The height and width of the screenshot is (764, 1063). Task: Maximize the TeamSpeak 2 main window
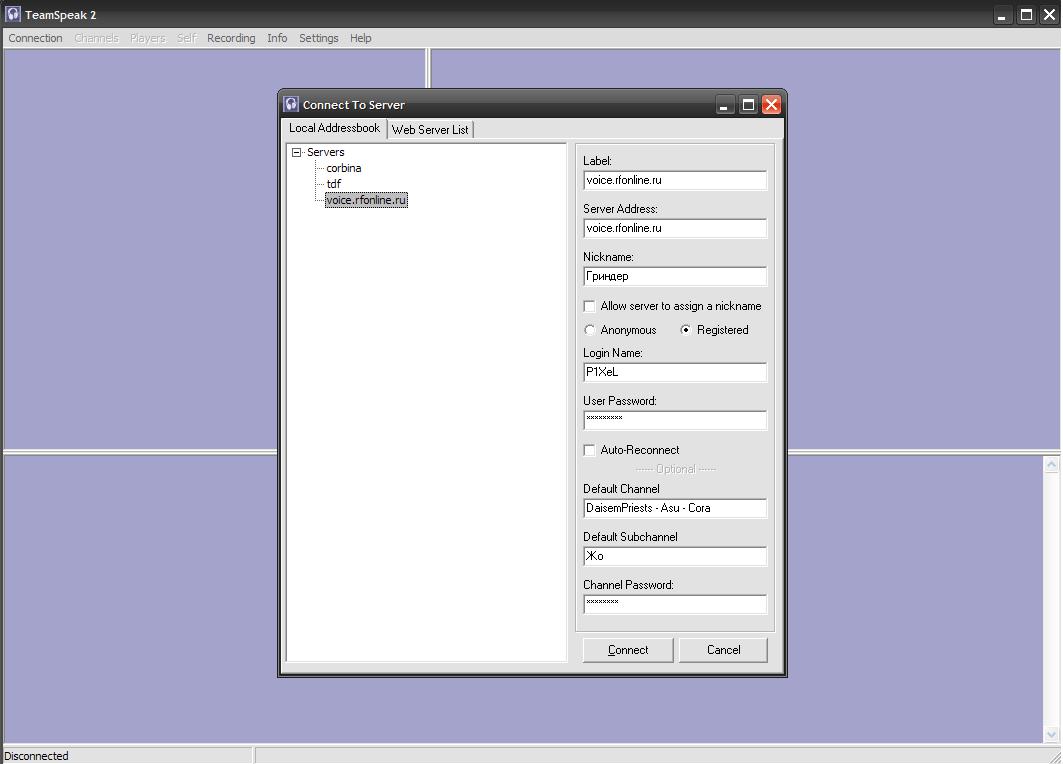click(1026, 14)
